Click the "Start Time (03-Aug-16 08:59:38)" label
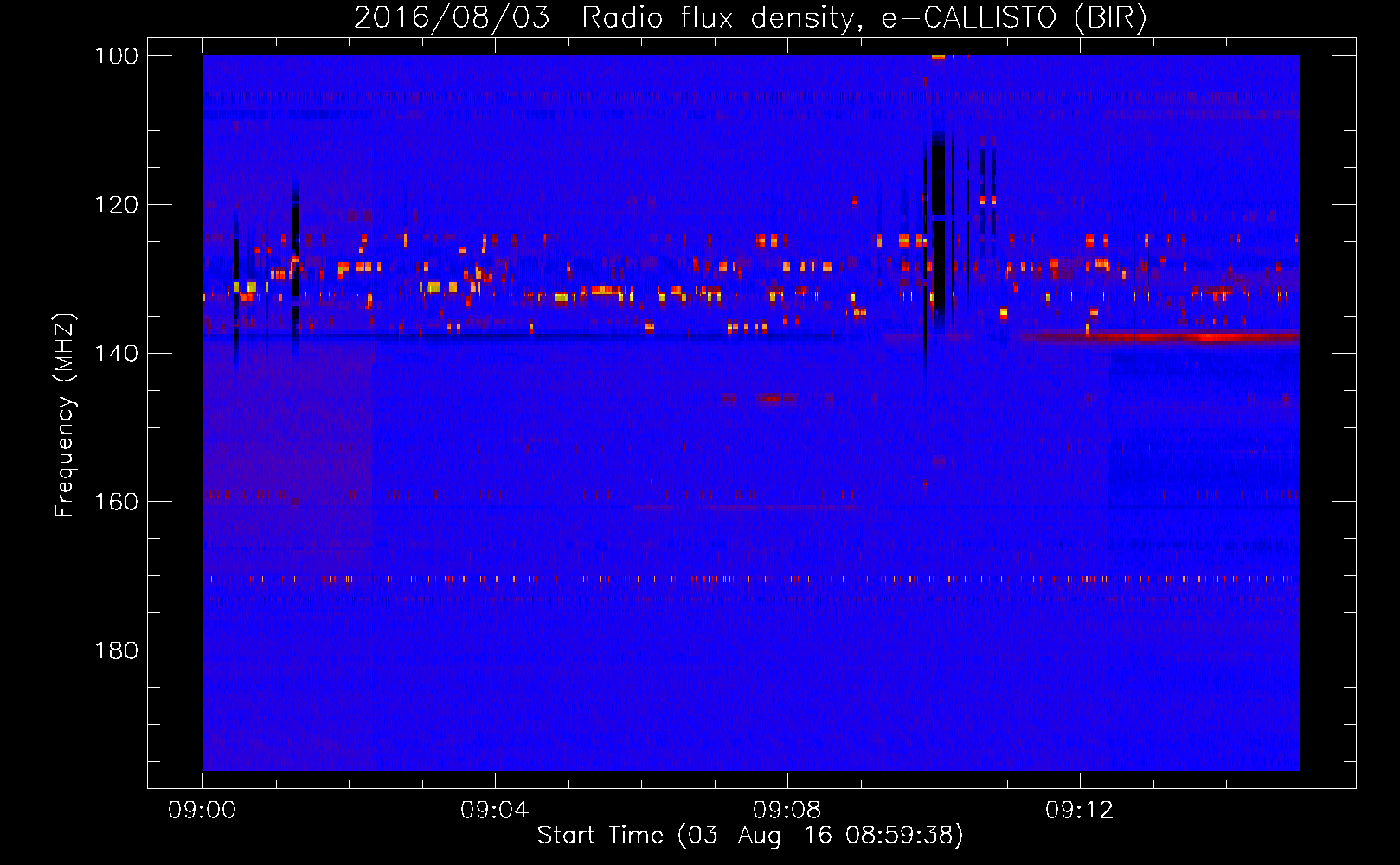This screenshot has height=865, width=1400. point(750,836)
